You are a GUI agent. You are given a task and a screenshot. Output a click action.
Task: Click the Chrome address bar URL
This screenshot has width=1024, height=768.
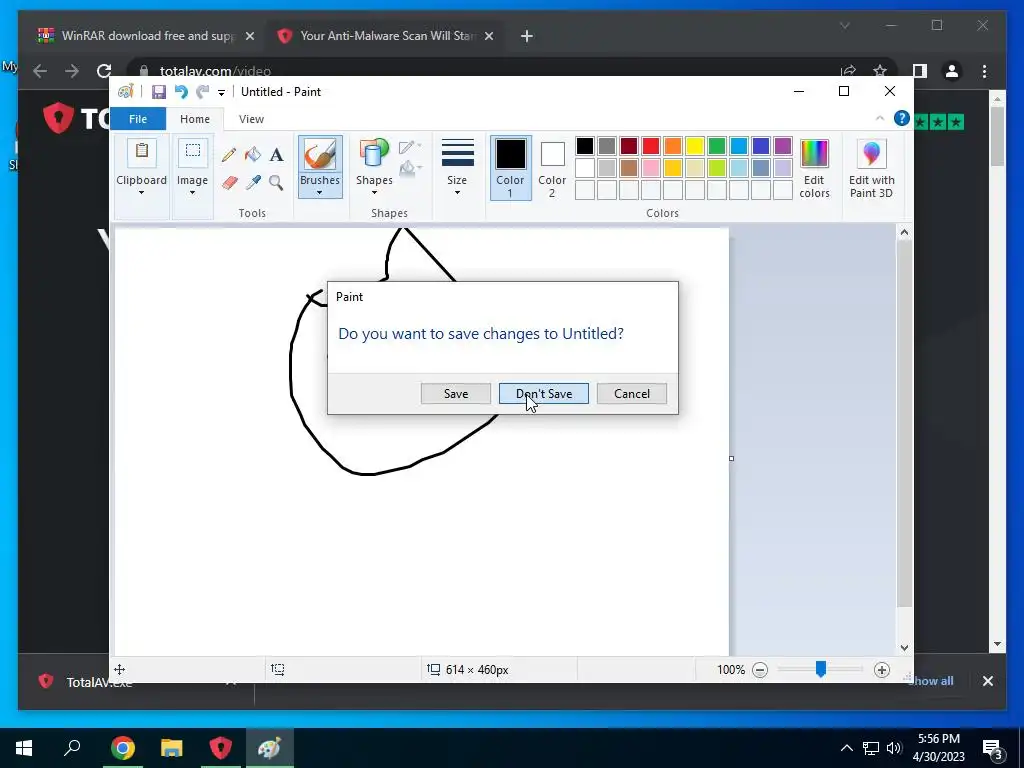(216, 71)
